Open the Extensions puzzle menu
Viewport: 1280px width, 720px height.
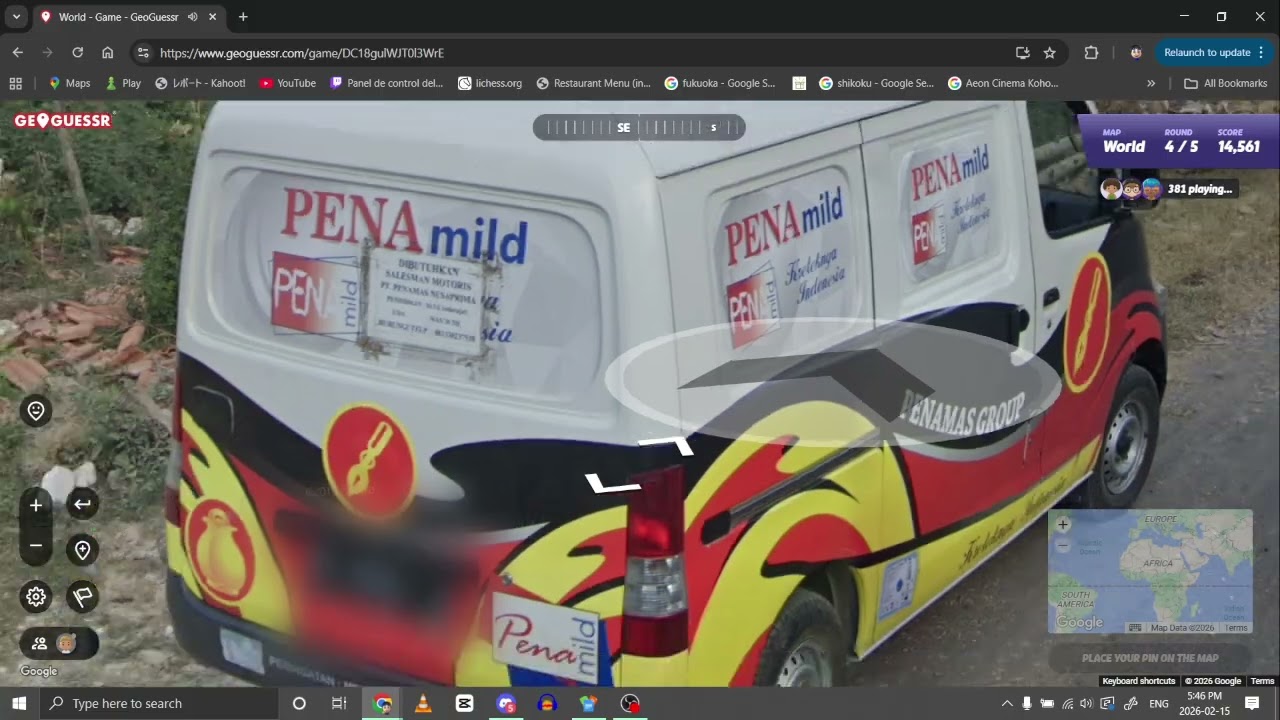pyautogui.click(x=1091, y=52)
